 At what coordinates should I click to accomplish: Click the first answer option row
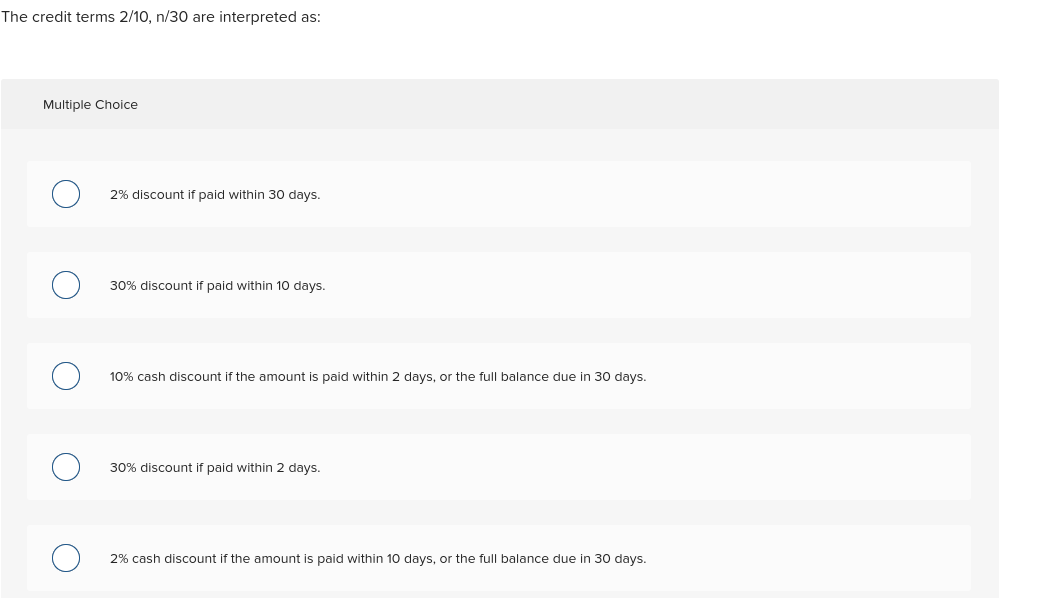498,194
